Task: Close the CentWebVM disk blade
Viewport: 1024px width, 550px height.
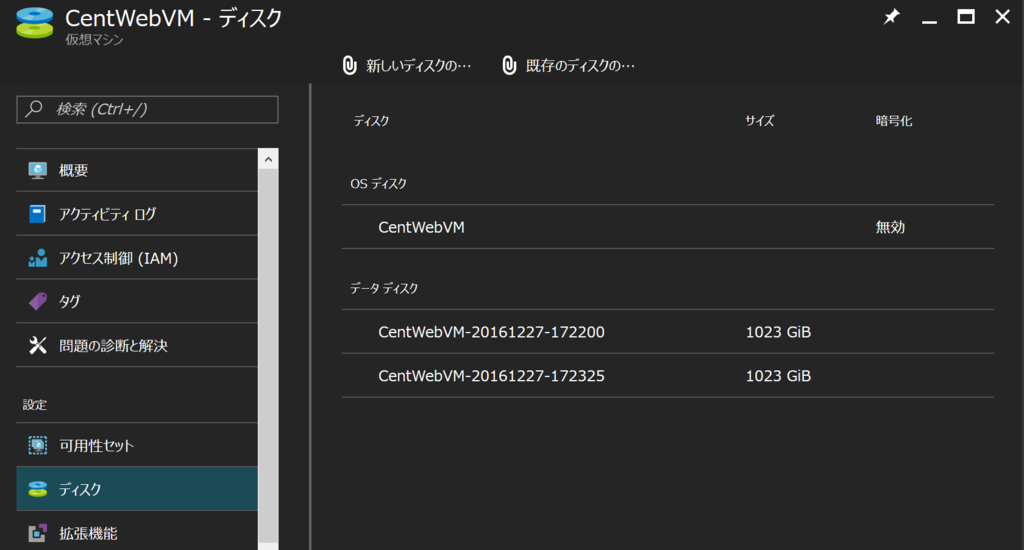Action: (x=1002, y=16)
